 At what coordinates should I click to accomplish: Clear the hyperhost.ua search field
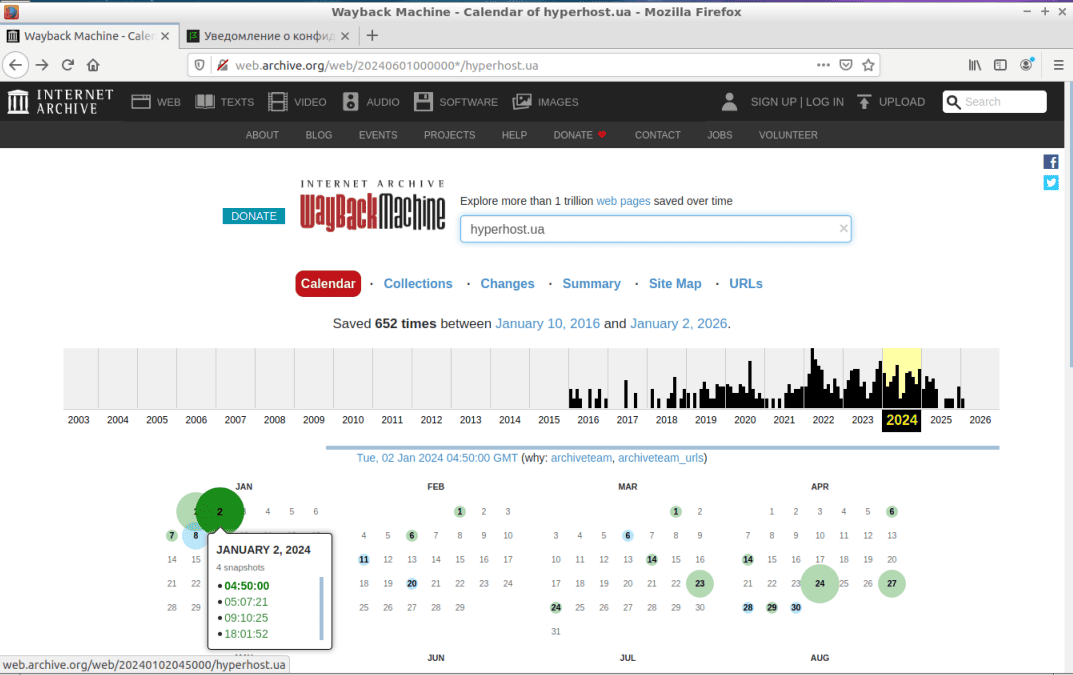843,228
